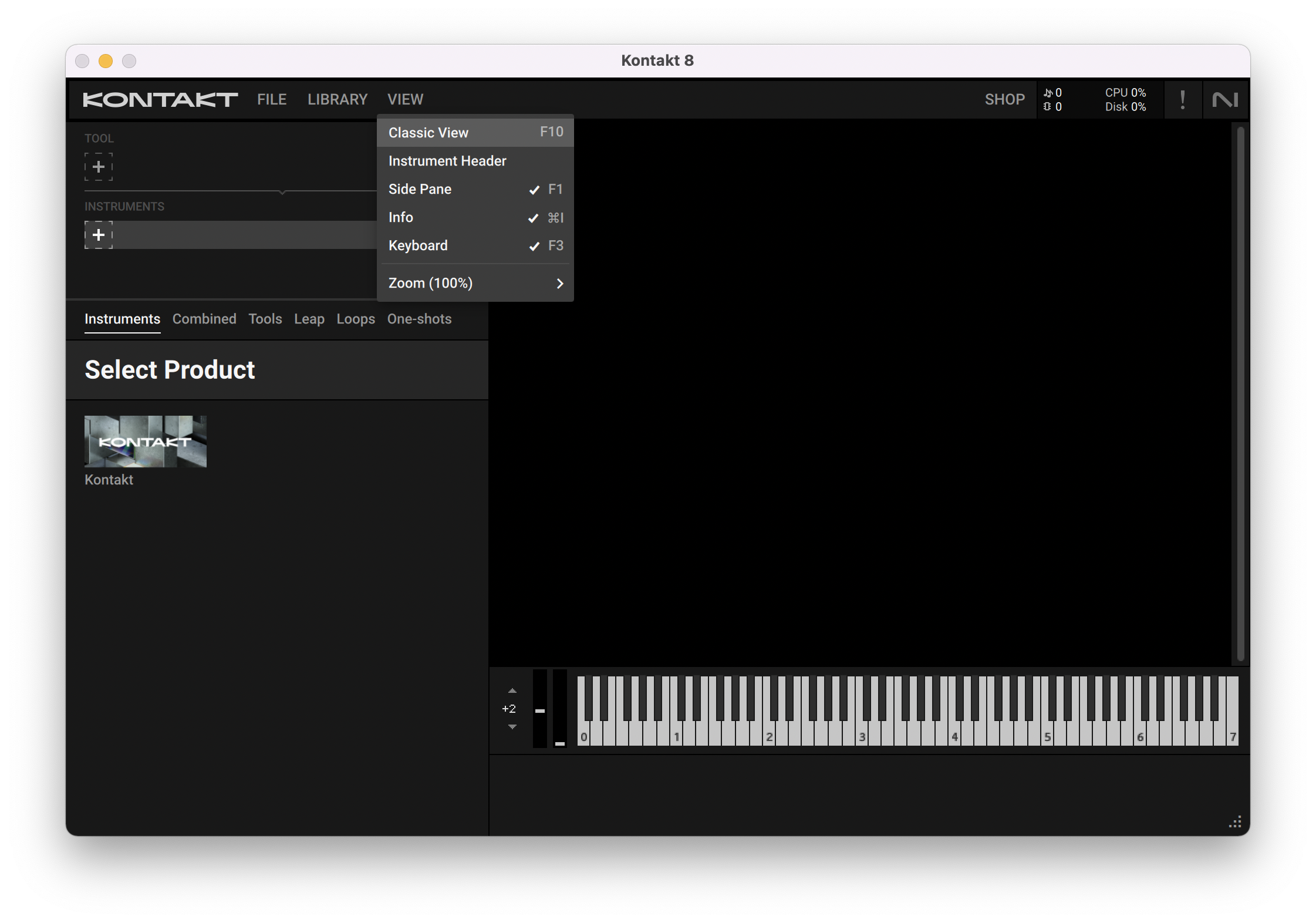
Task: Close the VIEW menu in header
Action: [x=405, y=100]
